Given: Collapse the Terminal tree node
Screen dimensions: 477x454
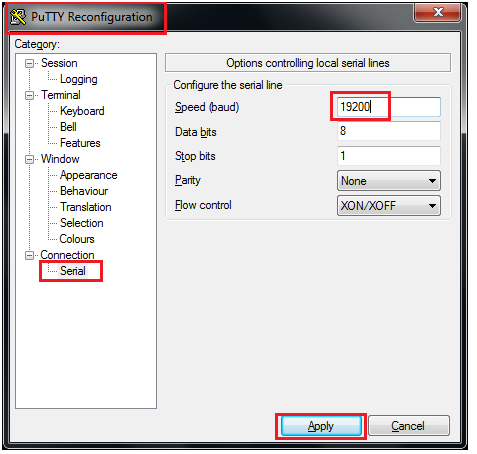Looking at the screenshot, I should point(30,96).
